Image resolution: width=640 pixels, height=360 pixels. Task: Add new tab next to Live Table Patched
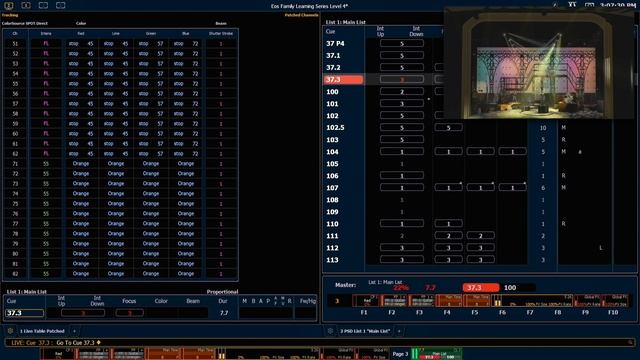(74, 331)
